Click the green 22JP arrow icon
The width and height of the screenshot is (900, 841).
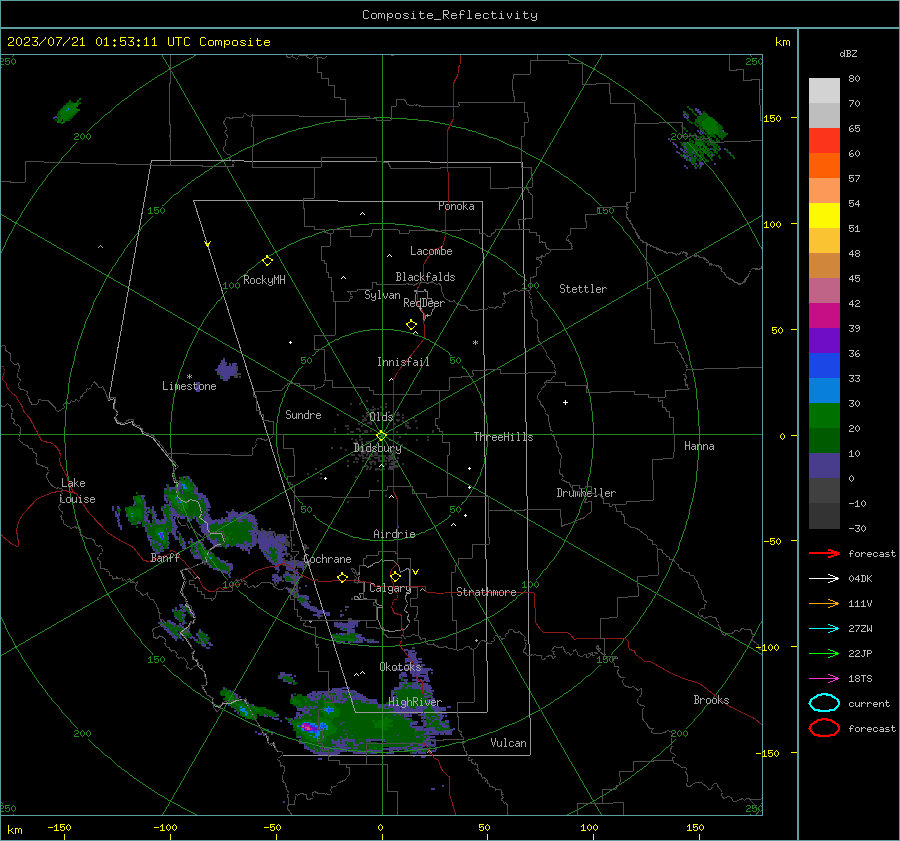(824, 653)
